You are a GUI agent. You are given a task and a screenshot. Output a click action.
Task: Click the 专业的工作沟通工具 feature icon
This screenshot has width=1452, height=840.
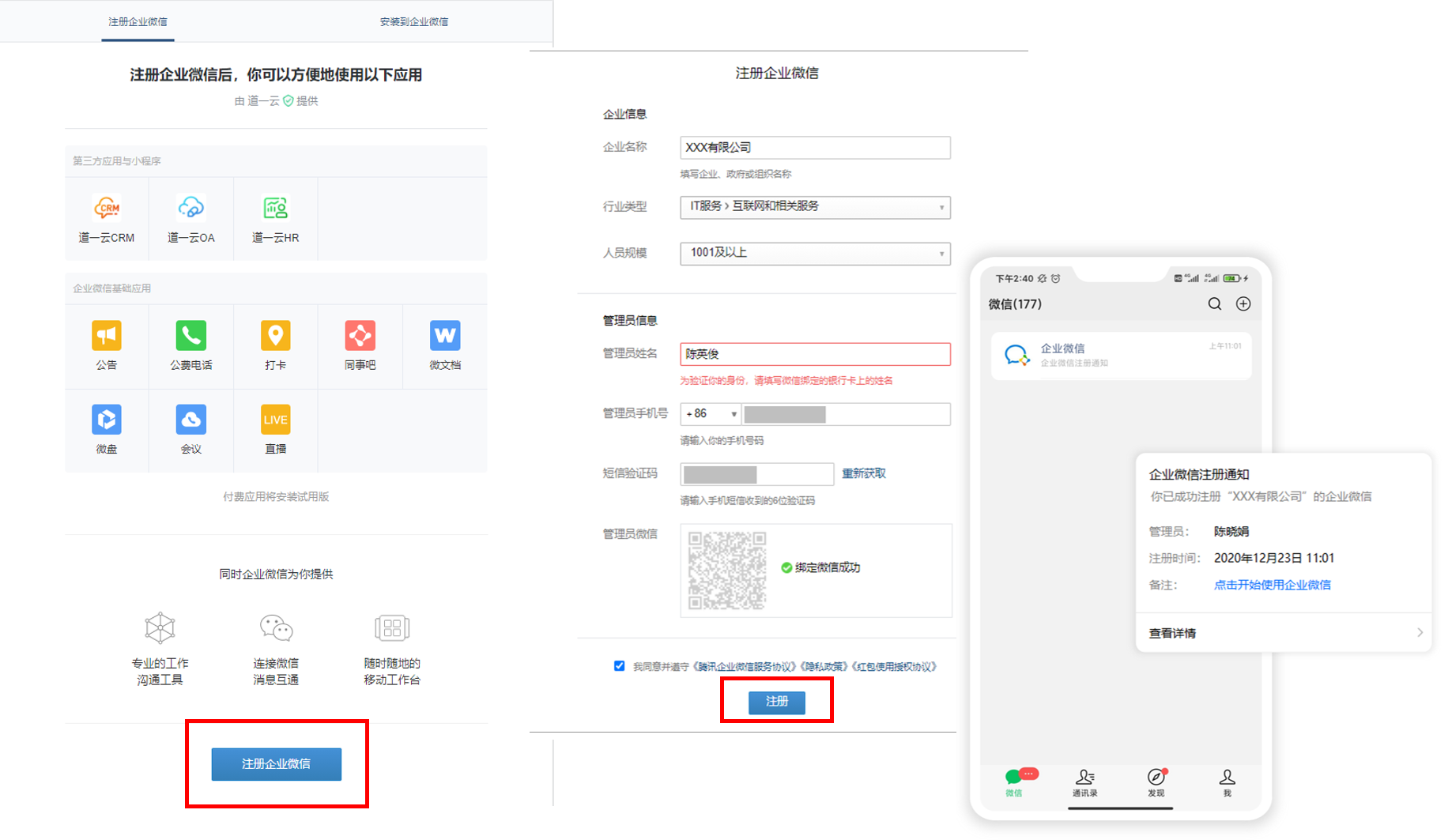(160, 628)
